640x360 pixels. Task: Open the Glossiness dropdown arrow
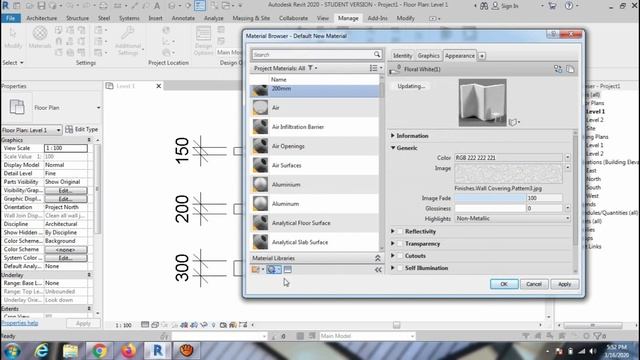point(567,208)
